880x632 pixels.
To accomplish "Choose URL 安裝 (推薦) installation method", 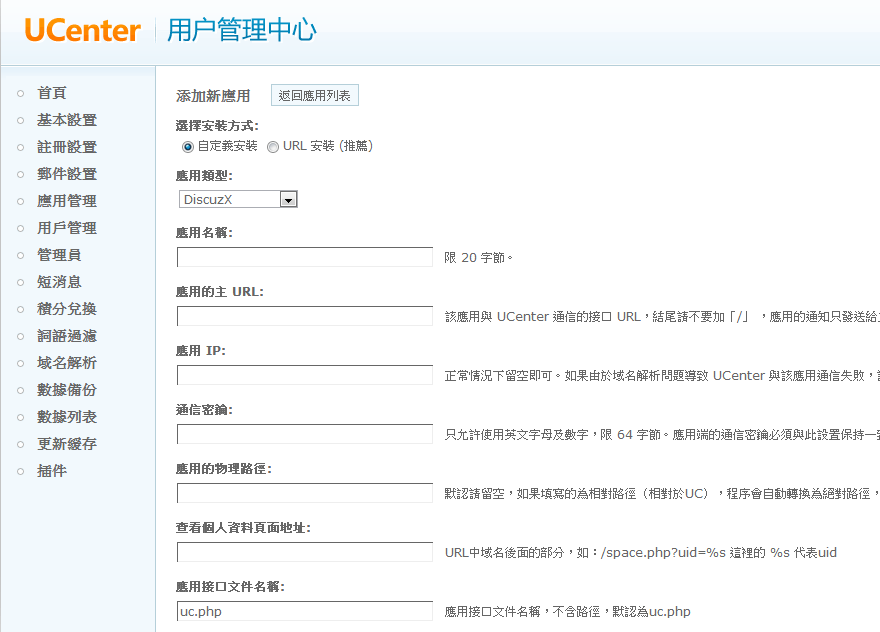I will [271, 146].
